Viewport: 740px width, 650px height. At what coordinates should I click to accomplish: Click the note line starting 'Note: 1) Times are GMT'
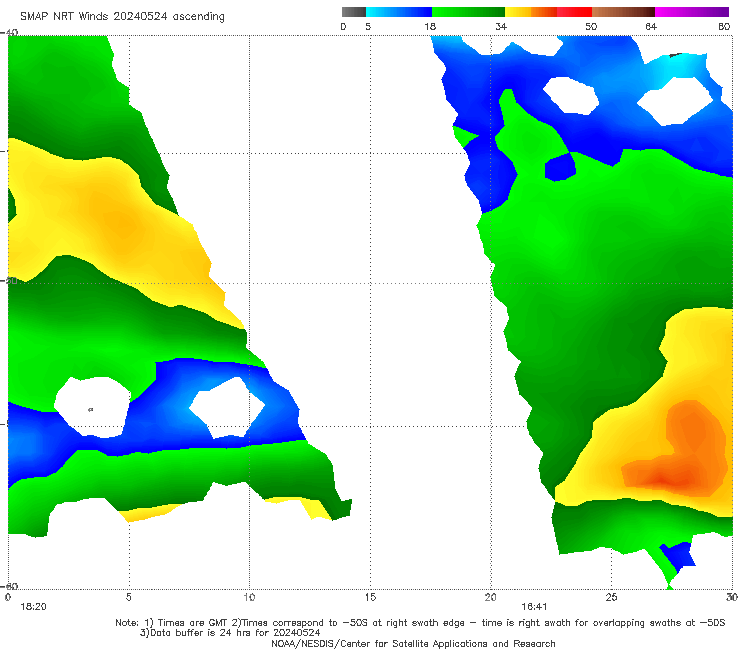(420, 623)
